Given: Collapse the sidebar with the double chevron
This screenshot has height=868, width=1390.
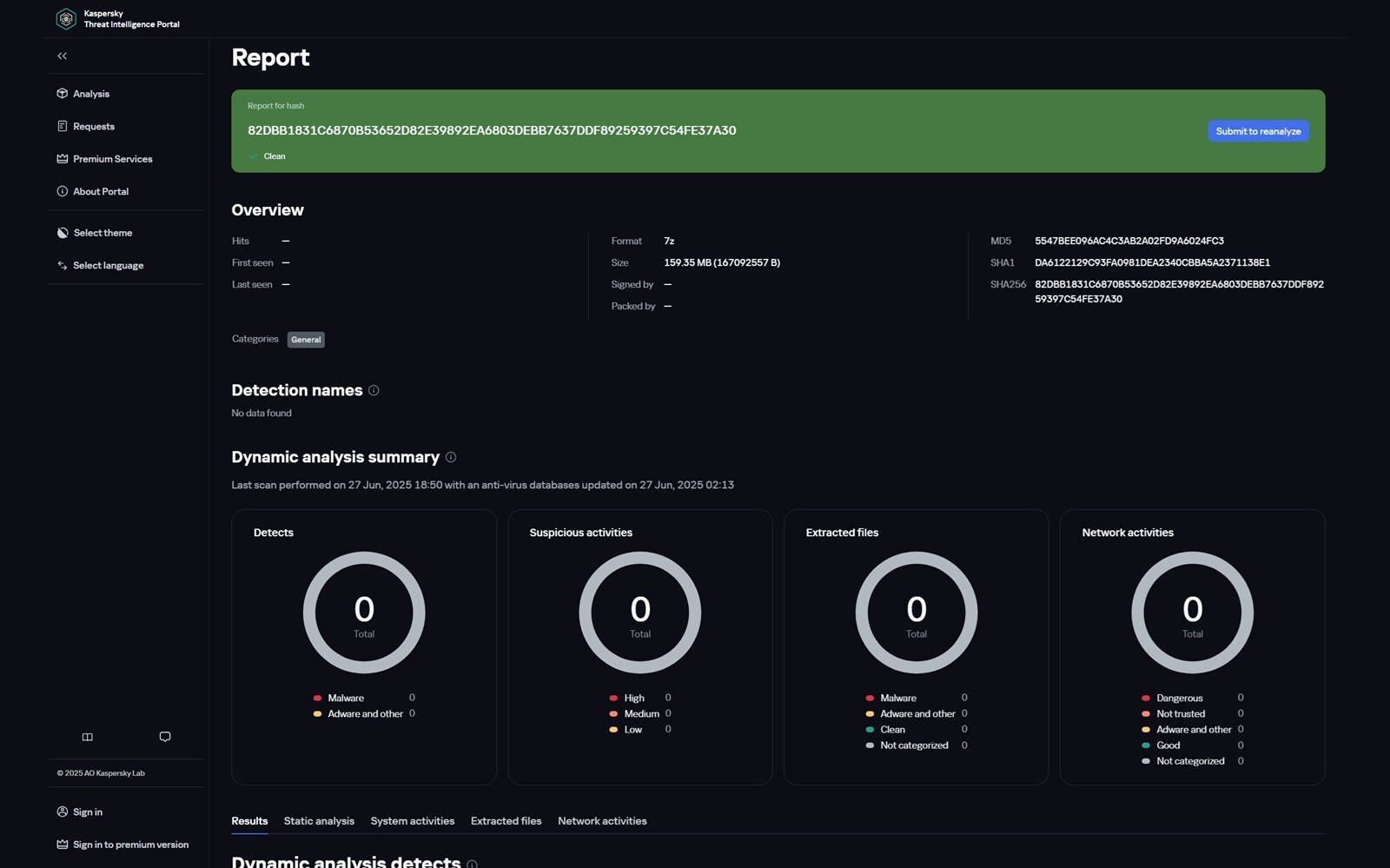Looking at the screenshot, I should (x=62, y=56).
